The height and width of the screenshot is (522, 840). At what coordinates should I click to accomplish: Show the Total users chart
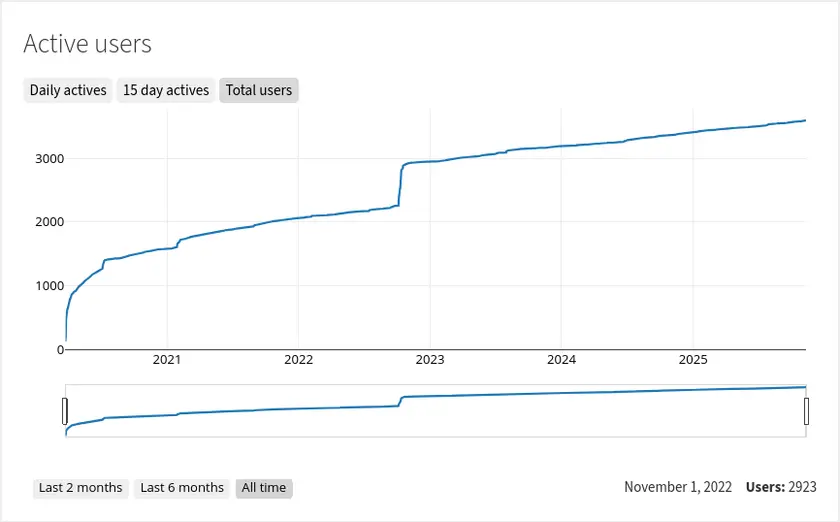coord(259,90)
